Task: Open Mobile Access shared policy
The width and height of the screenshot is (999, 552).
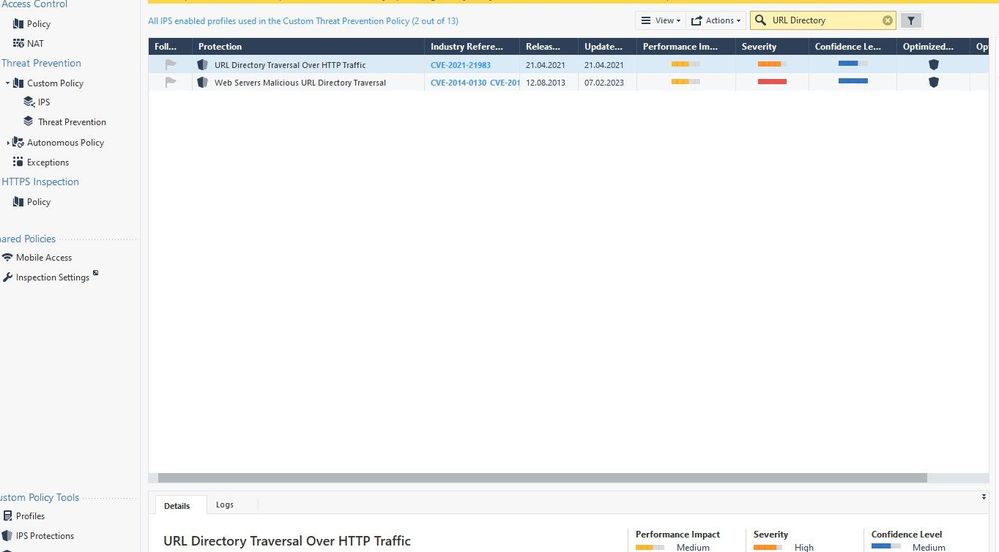Action: [43, 258]
